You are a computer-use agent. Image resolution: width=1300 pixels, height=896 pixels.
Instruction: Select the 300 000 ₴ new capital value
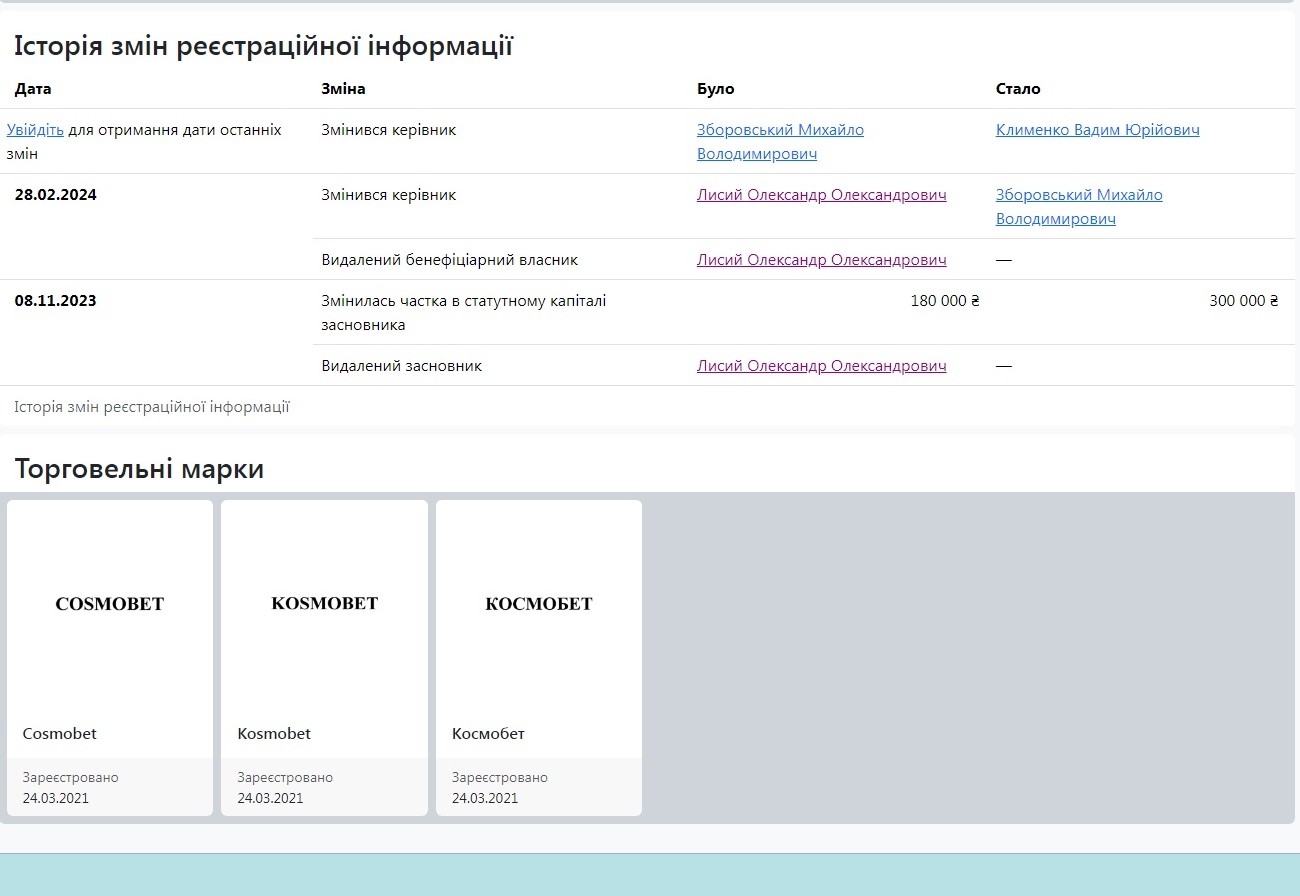(1243, 301)
